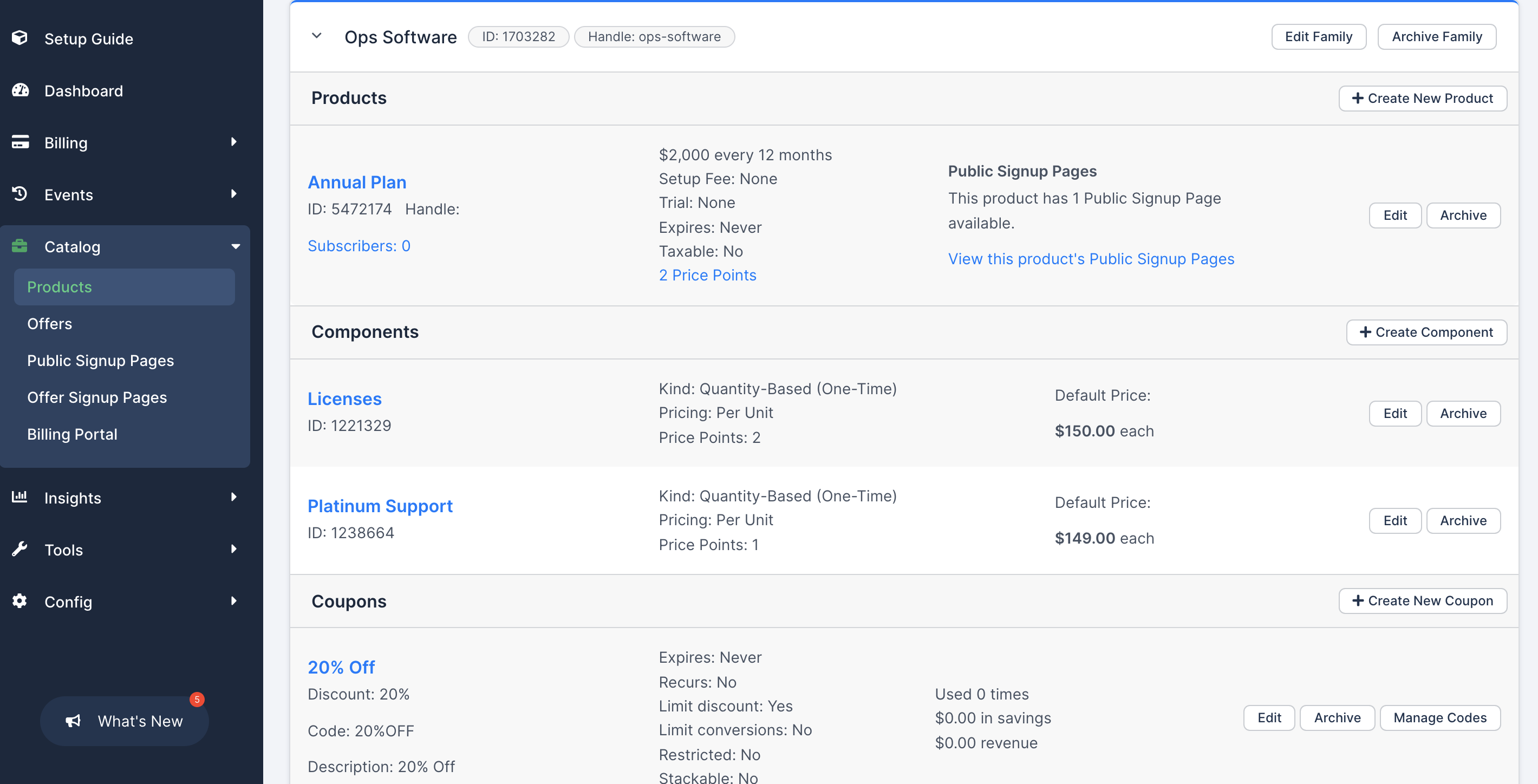Click the Setup Guide cube icon
The image size is (1538, 784).
click(19, 38)
